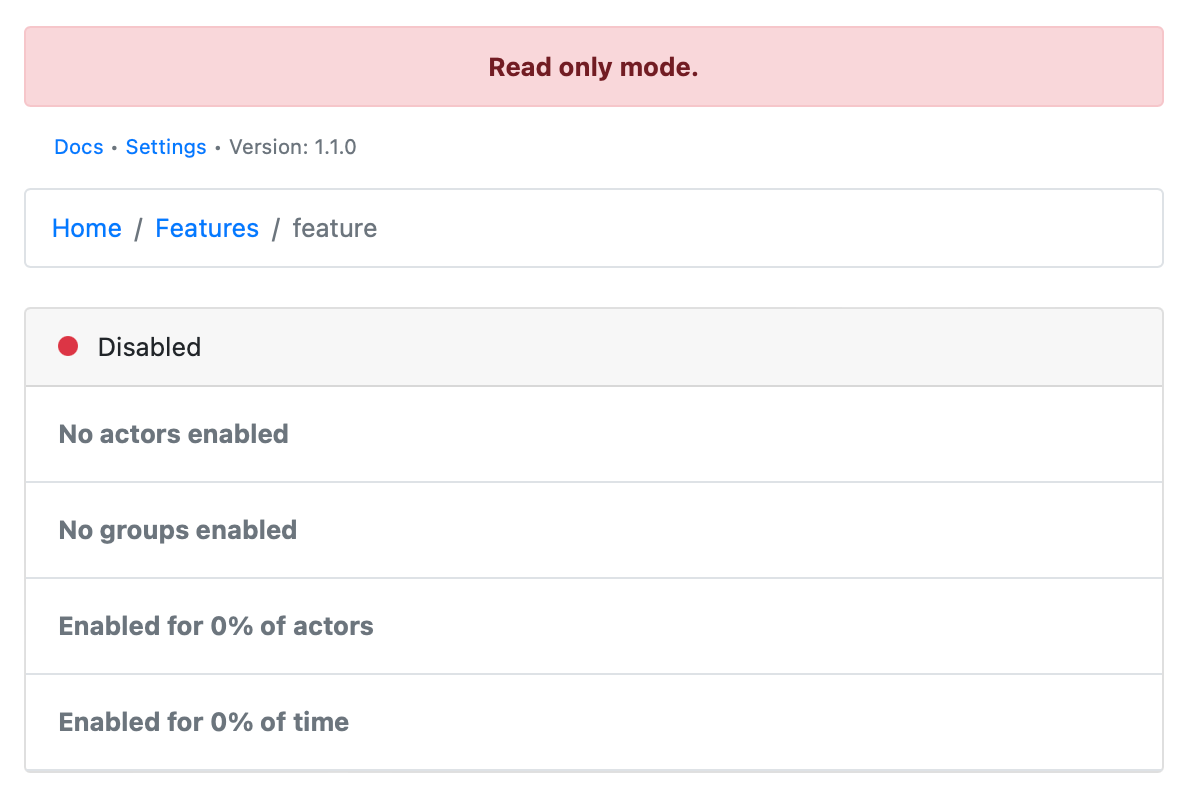Click the word 'groups' in the groups row
Viewport: 1190px width, 796px height.
[x=145, y=530]
